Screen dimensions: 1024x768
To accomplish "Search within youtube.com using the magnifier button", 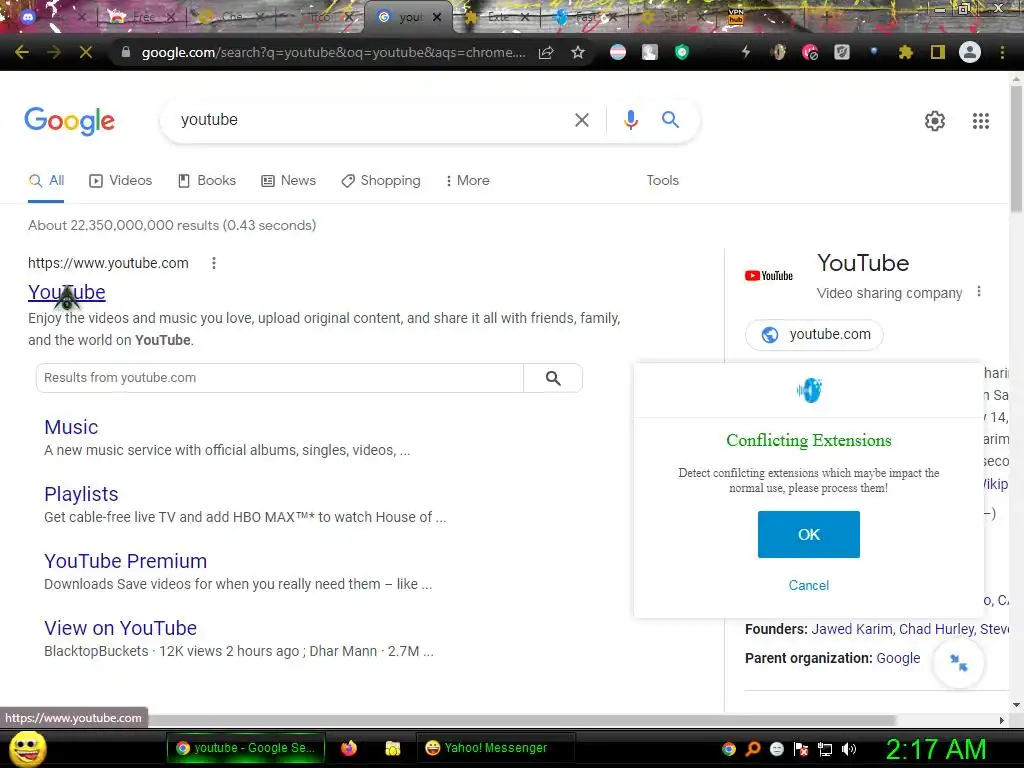I will pyautogui.click(x=553, y=378).
